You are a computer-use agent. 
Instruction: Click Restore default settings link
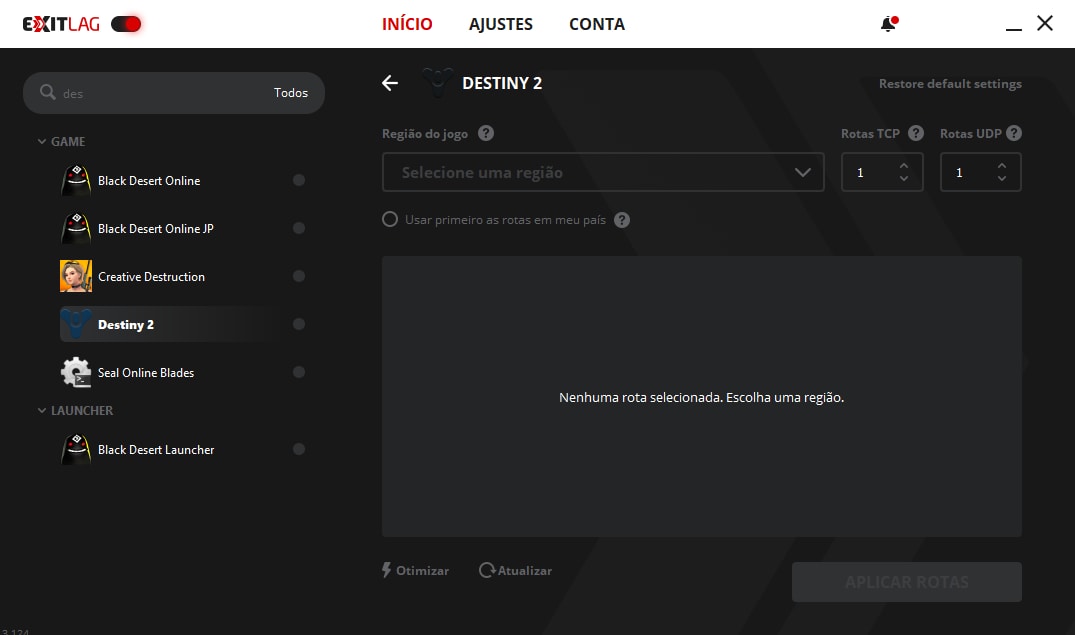click(x=949, y=84)
